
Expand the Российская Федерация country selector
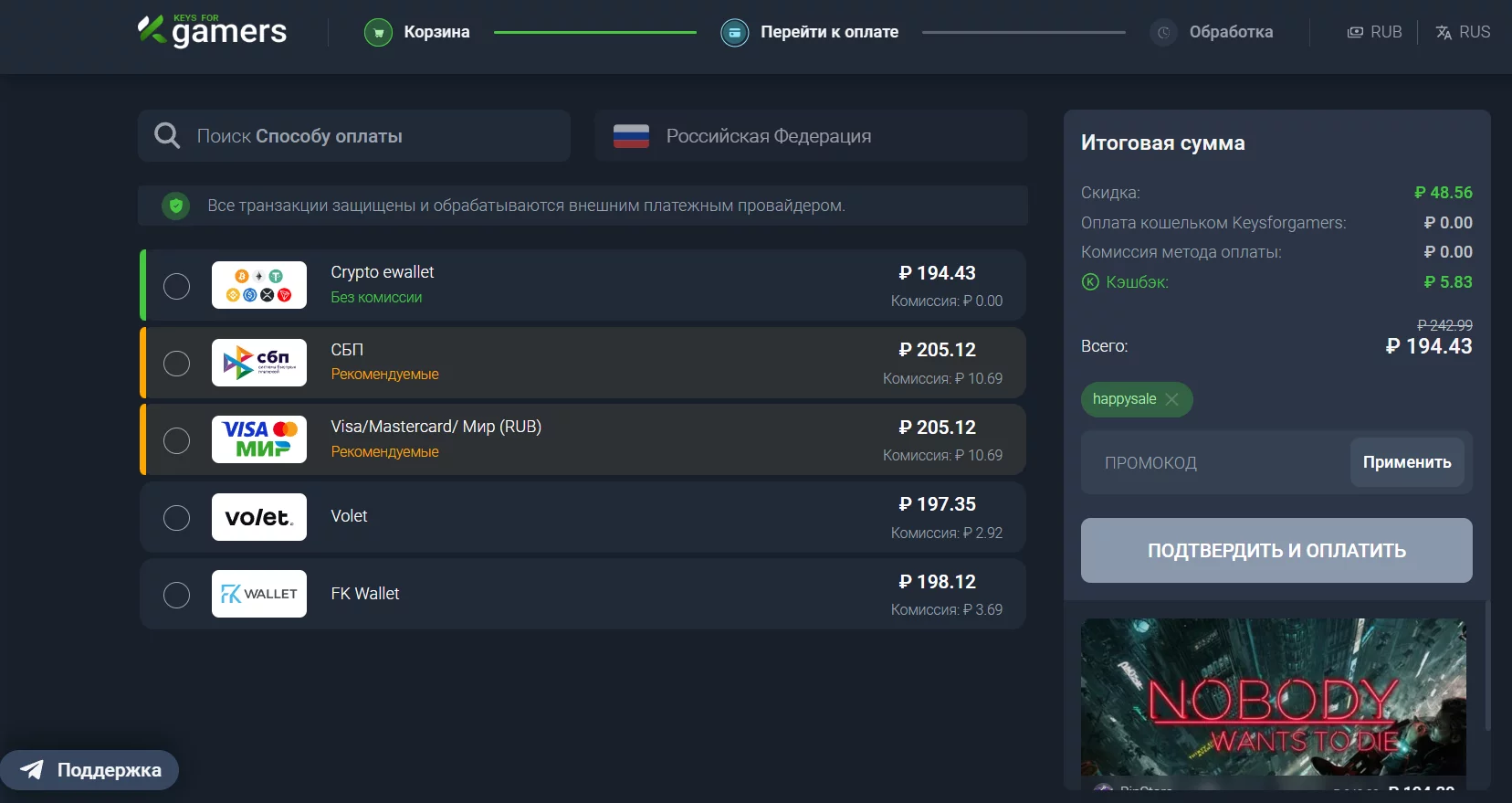[810, 136]
